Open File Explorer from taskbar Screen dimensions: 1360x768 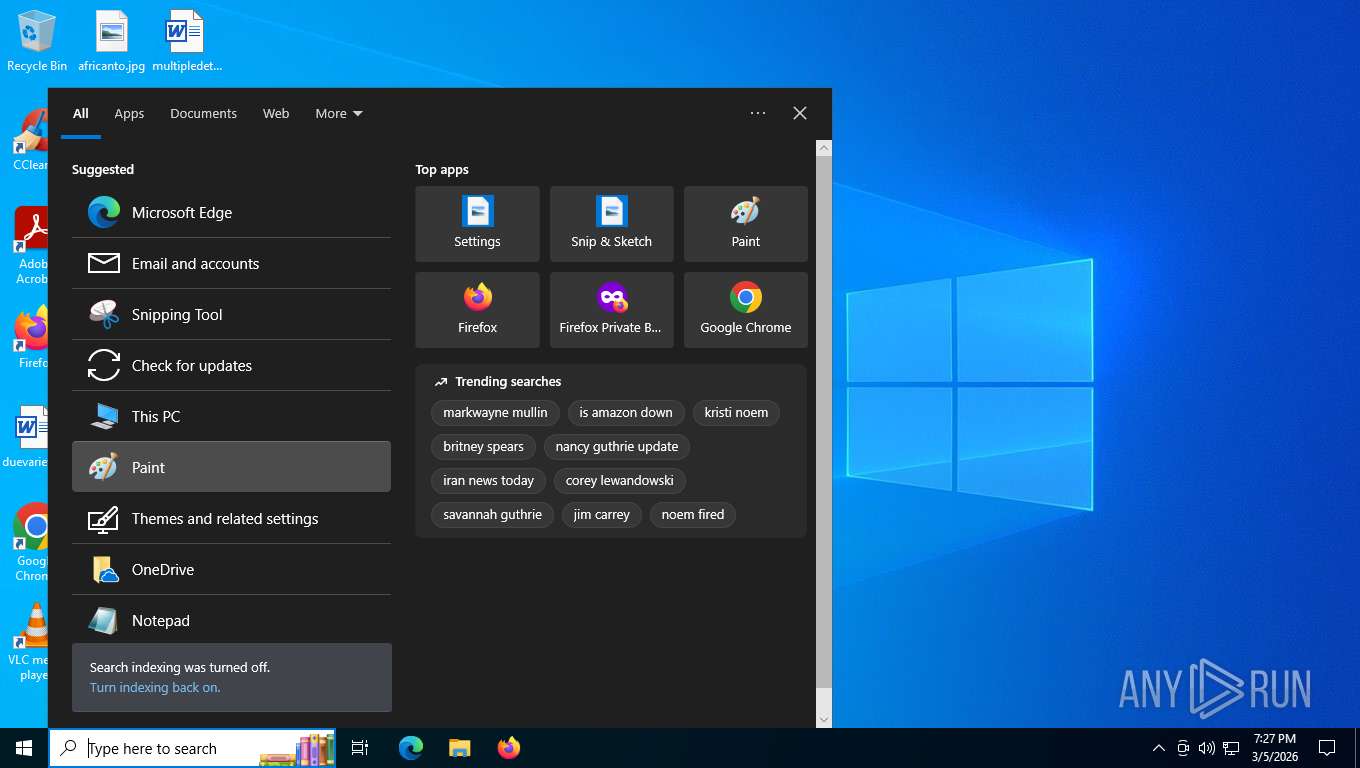tap(459, 748)
